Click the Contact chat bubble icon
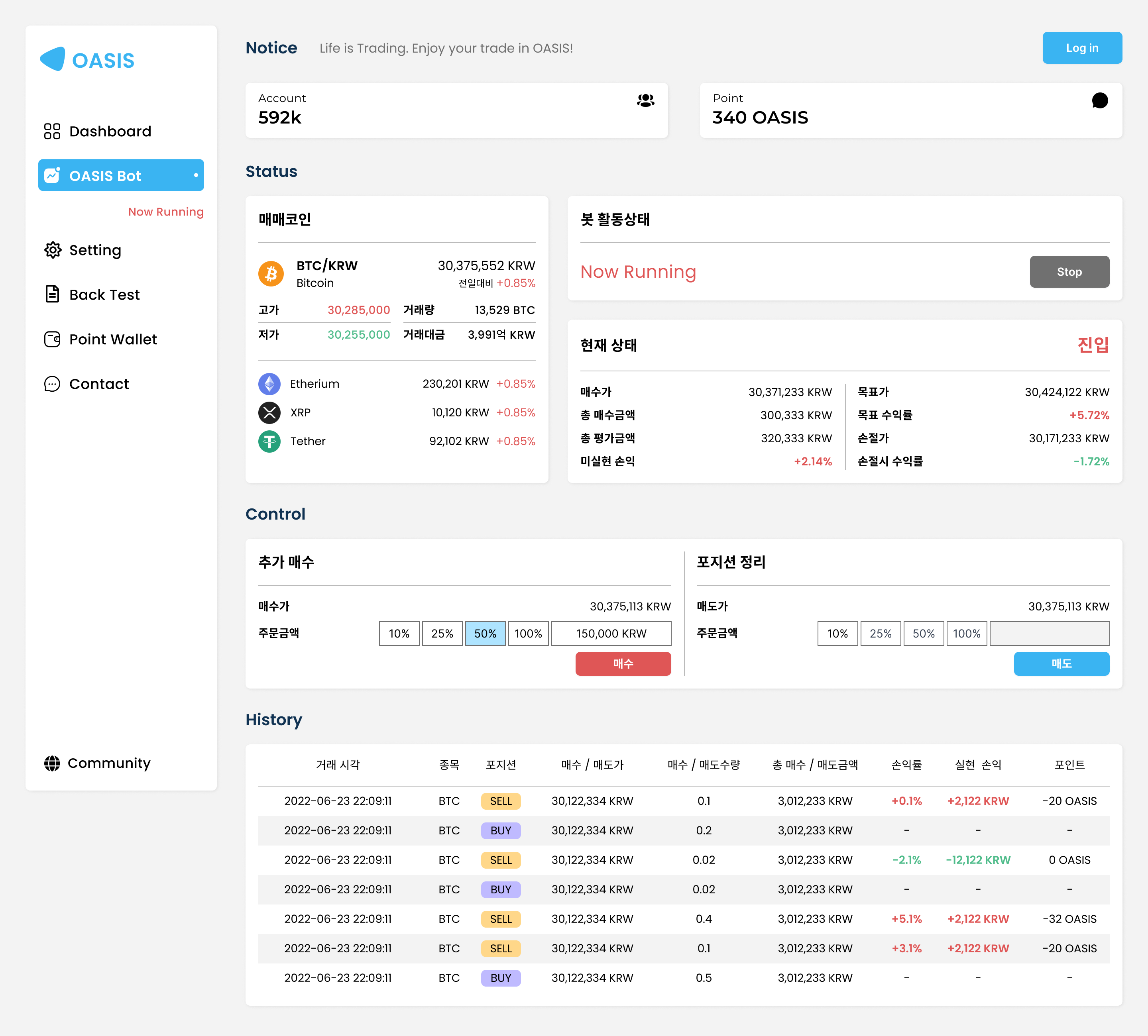Image resolution: width=1148 pixels, height=1036 pixels. (x=52, y=384)
